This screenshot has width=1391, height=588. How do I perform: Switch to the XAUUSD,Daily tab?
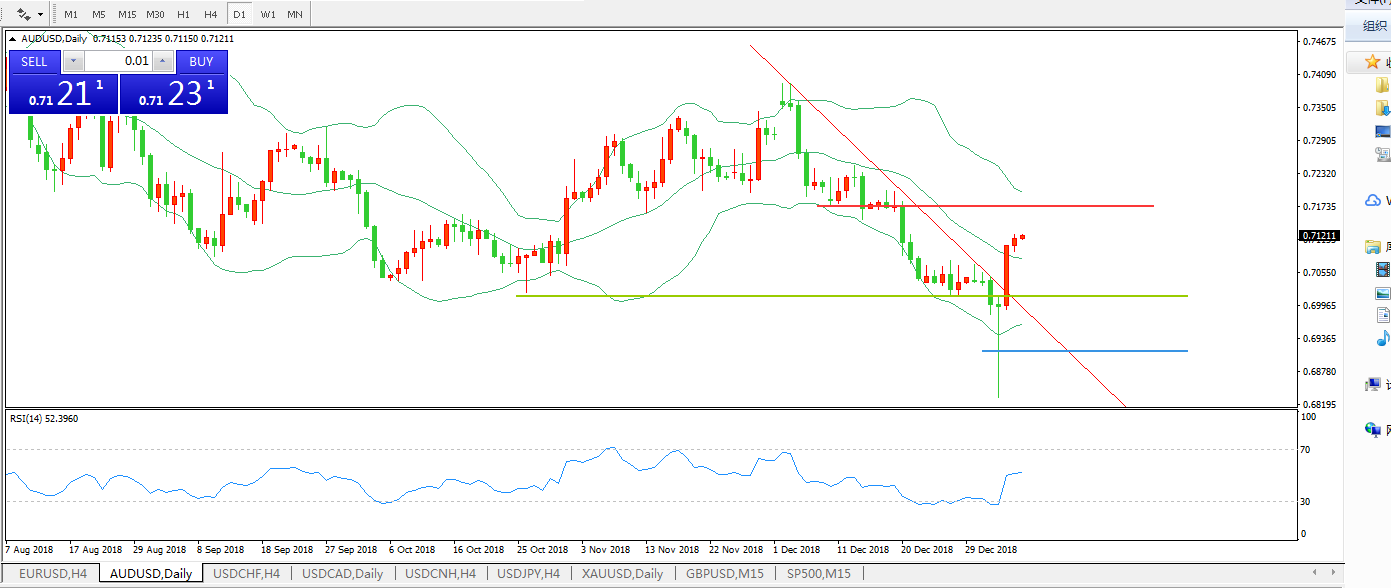click(621, 574)
